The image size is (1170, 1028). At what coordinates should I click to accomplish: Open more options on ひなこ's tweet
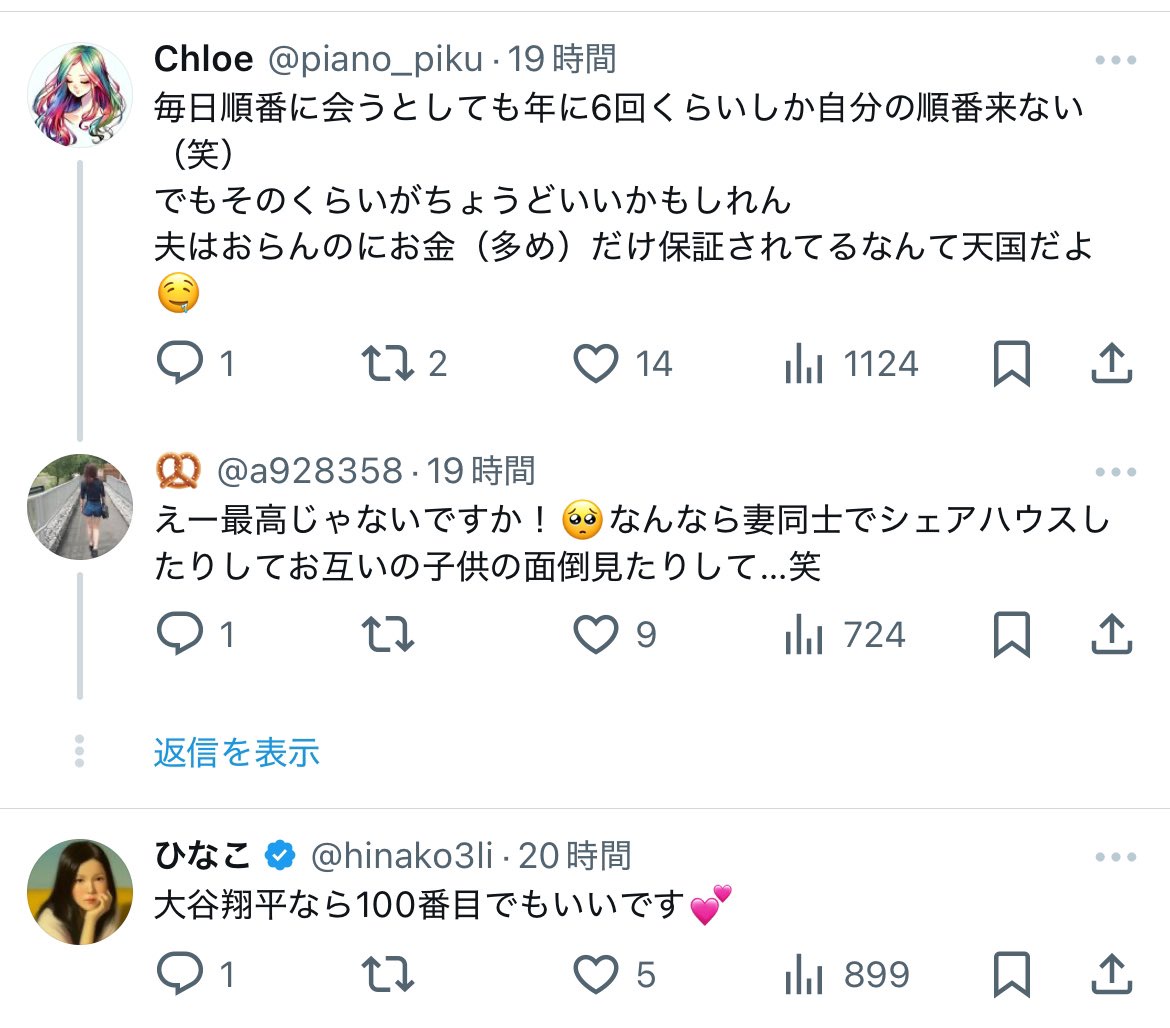(1116, 858)
